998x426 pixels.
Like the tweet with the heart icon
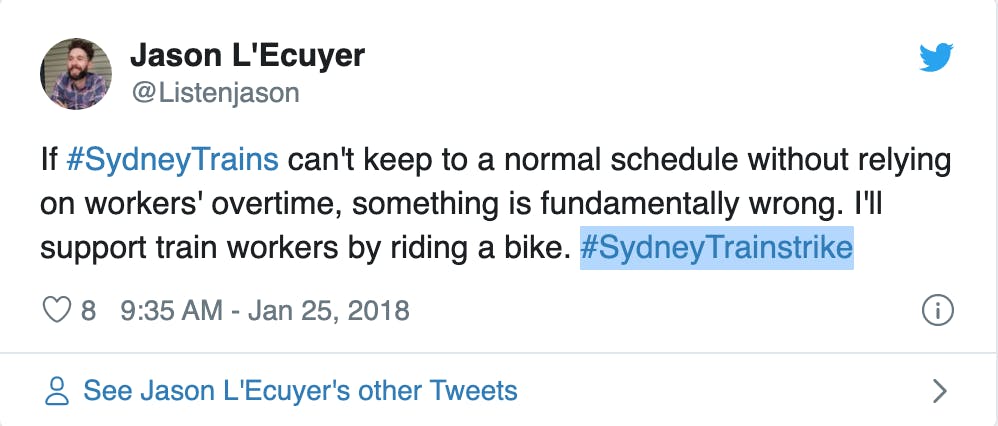(x=57, y=311)
